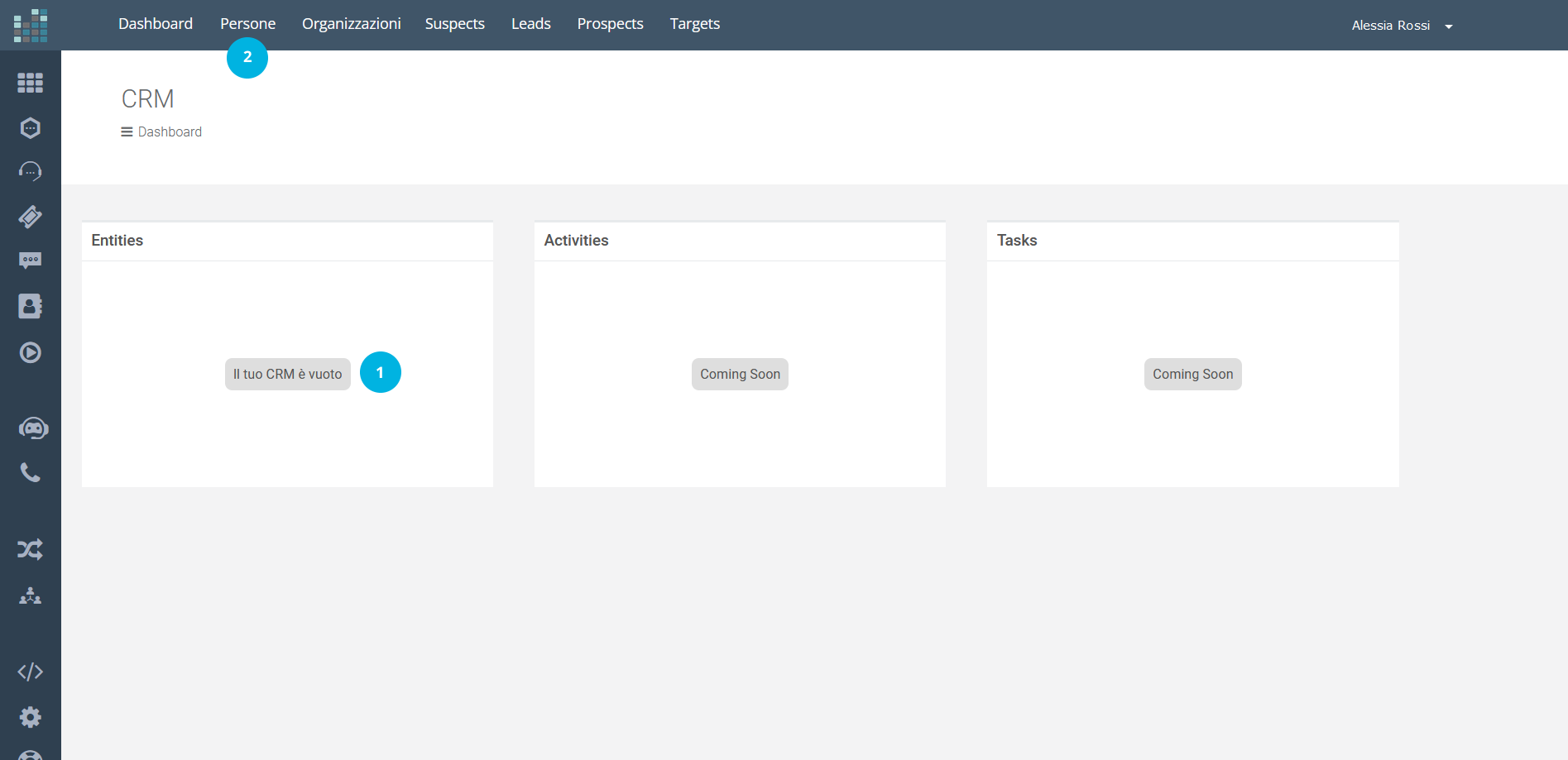The image size is (1568, 760).
Task: Select the phone handset icon in the sidebar
Action: 31,472
